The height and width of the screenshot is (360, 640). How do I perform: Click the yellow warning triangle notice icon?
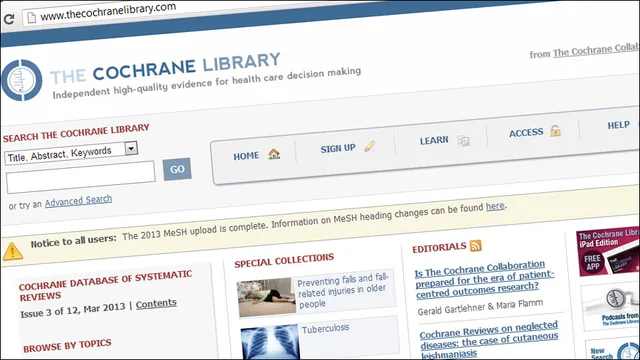click(x=13, y=251)
